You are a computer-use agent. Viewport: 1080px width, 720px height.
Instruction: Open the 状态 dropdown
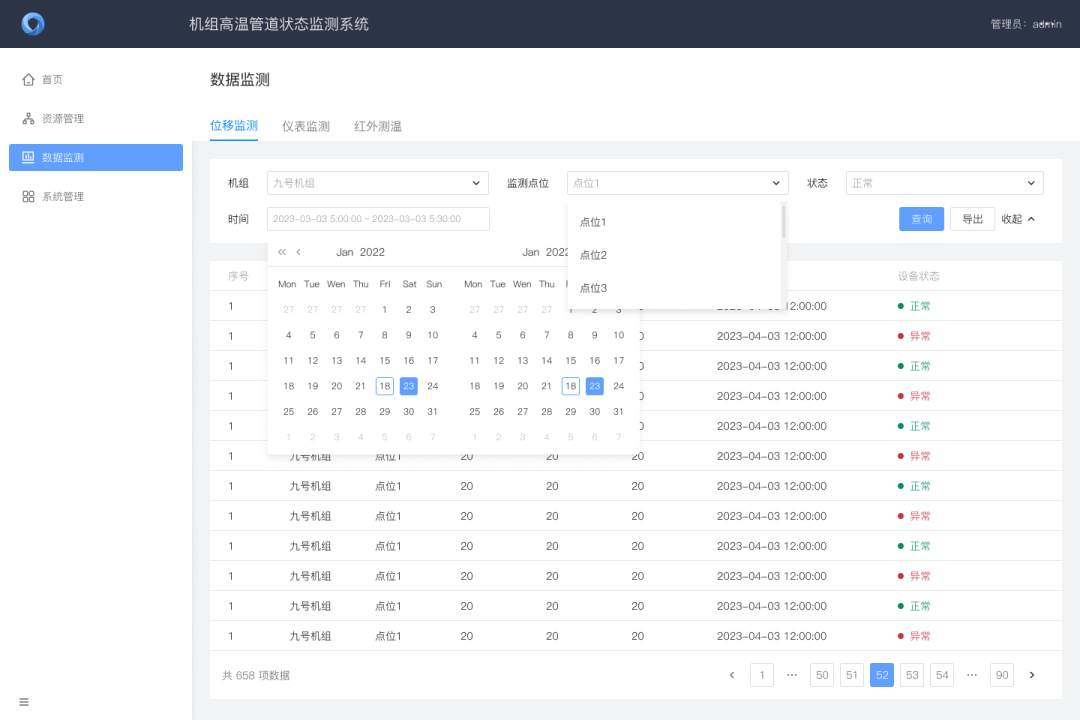944,183
